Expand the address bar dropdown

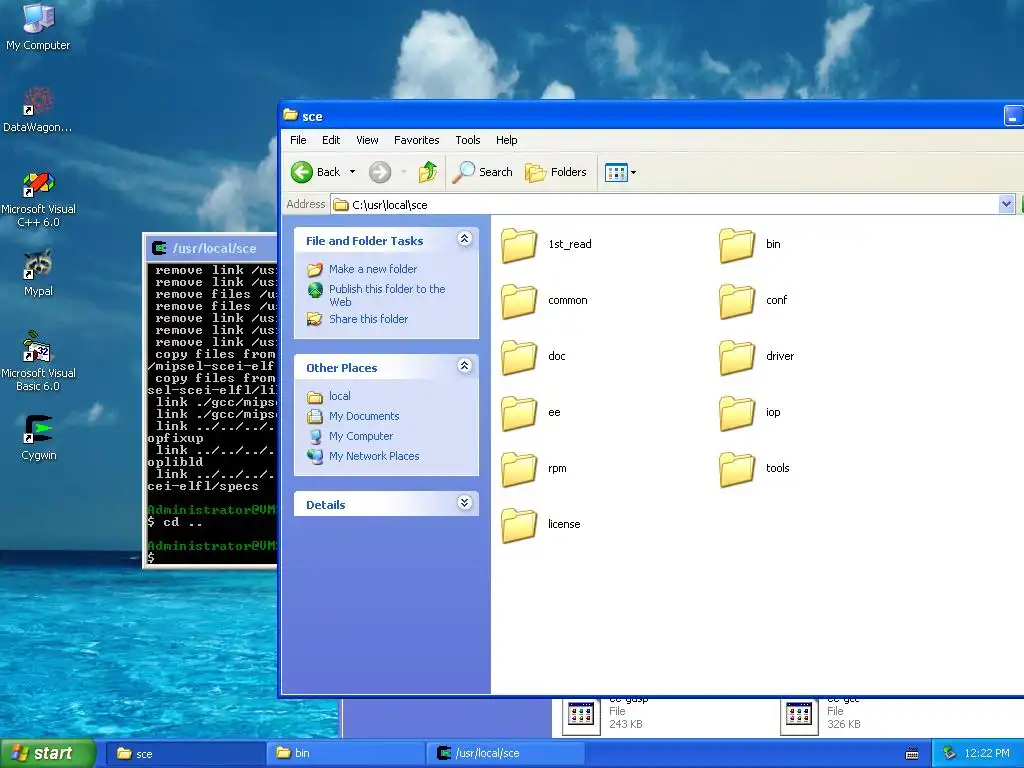pos(1006,204)
